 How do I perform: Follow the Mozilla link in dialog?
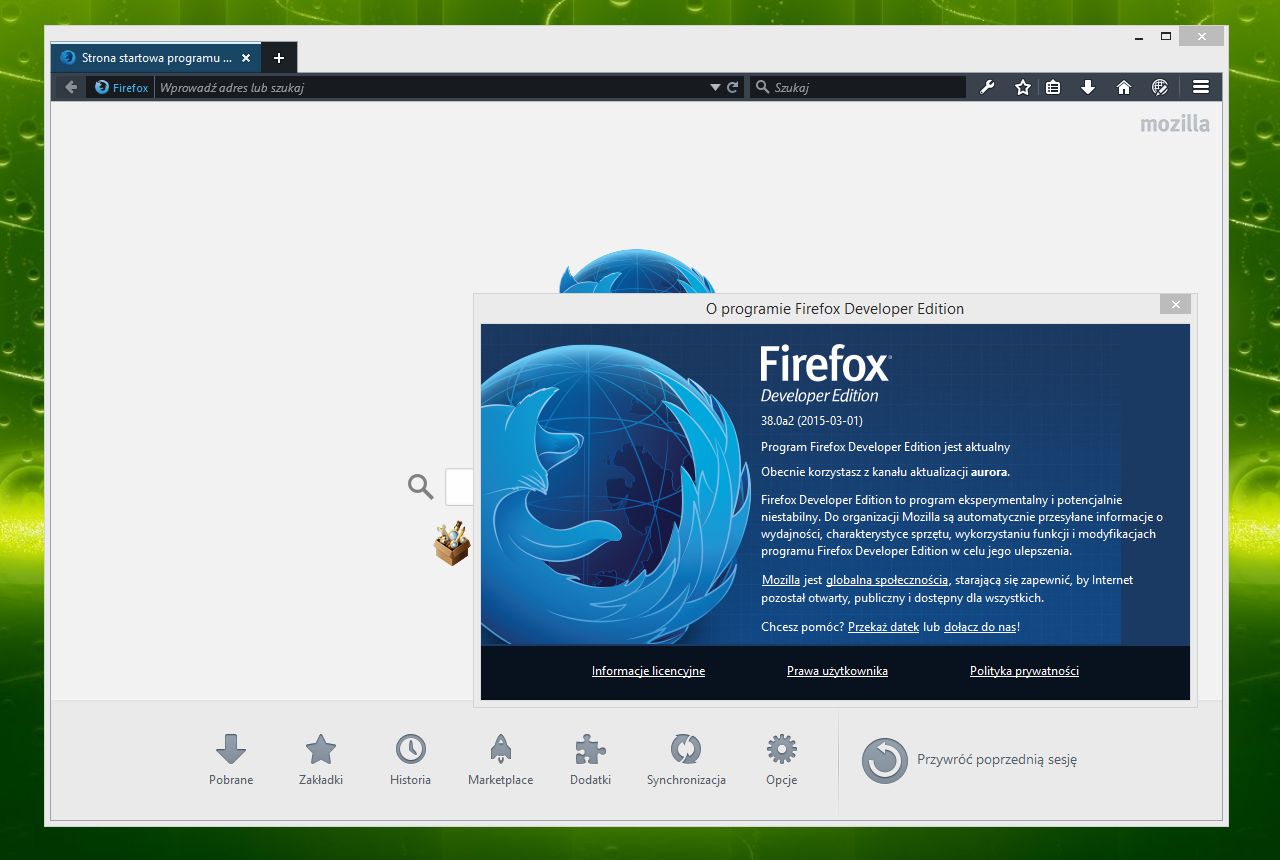781,580
